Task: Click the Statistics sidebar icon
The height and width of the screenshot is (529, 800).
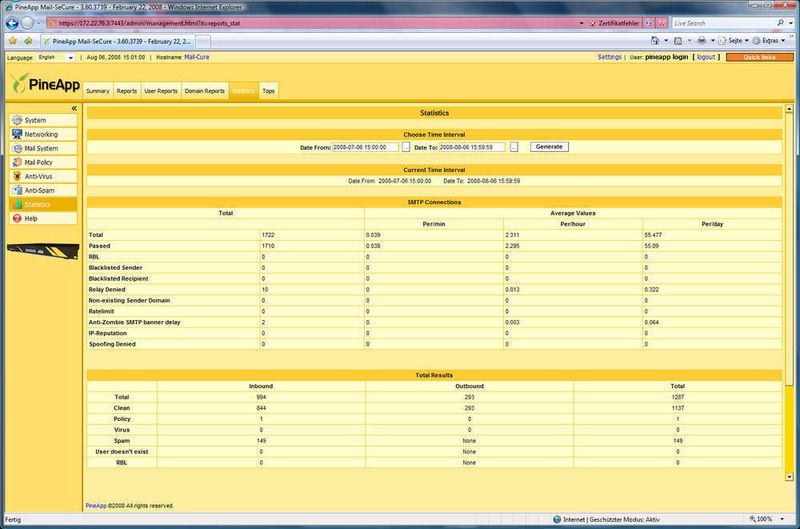Action: pyautogui.click(x=17, y=205)
